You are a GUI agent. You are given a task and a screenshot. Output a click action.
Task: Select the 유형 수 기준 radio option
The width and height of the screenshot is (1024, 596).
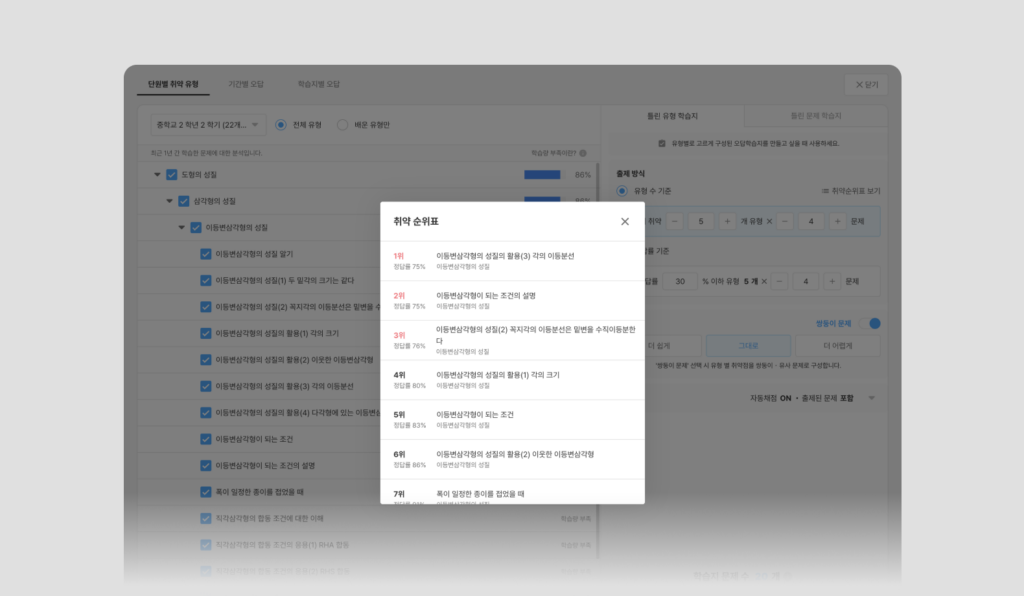pos(622,191)
